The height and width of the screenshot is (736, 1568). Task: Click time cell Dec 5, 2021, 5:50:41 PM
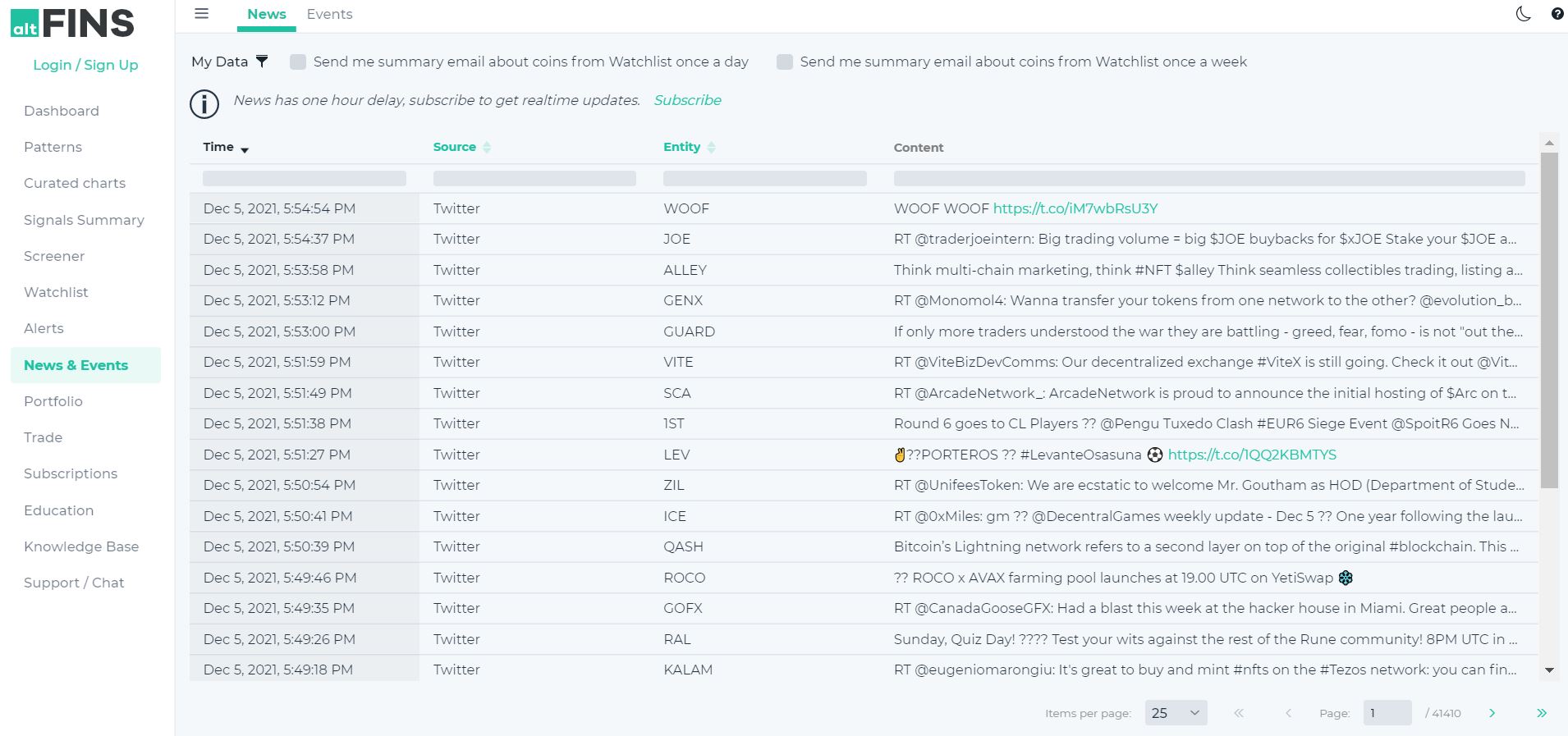coord(304,516)
